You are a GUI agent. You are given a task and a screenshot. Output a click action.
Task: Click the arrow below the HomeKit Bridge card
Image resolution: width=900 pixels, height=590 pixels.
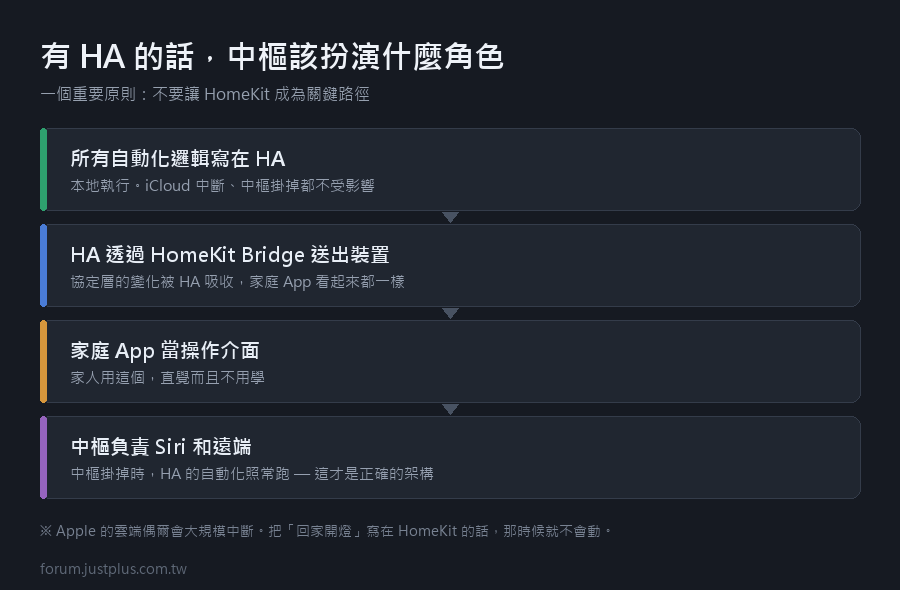point(451,313)
